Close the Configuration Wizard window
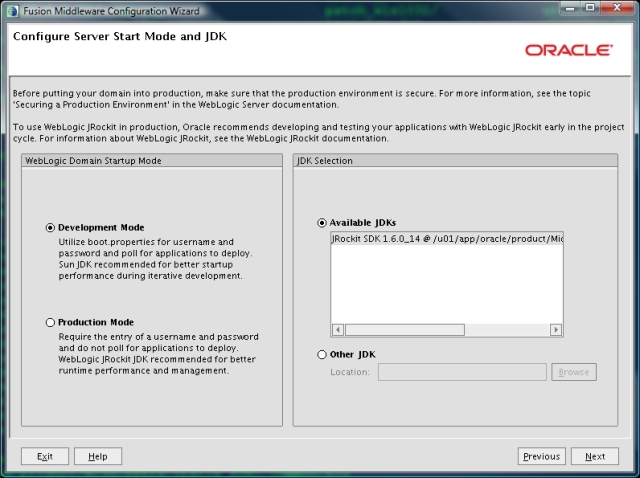Image resolution: width=640 pixels, height=478 pixels. [x=617, y=8]
